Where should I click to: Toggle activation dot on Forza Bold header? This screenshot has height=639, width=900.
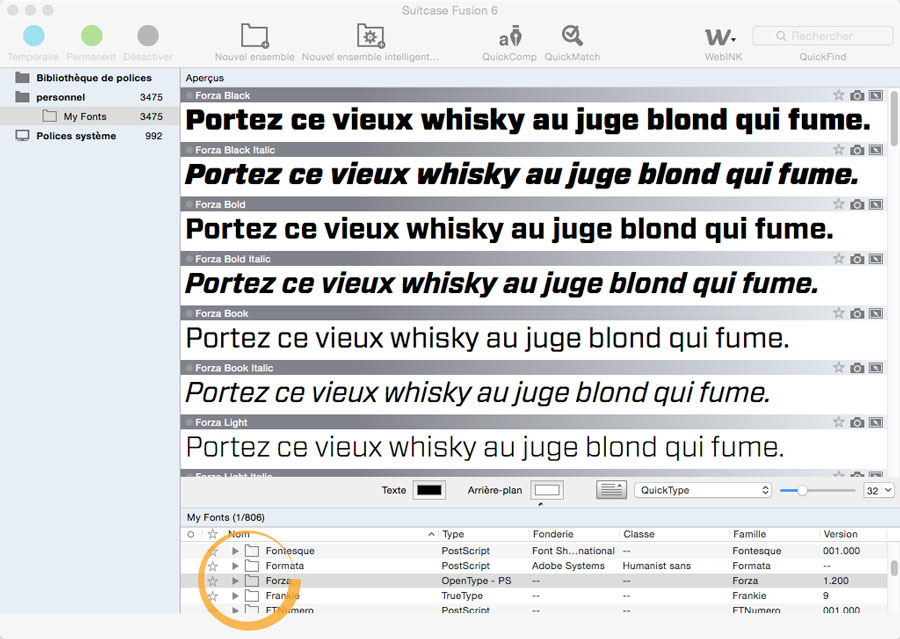(189, 204)
